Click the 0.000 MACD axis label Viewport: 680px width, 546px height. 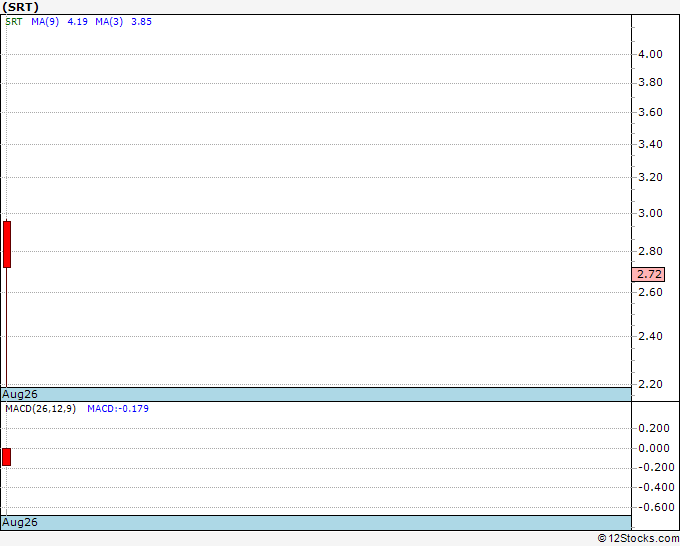tap(654, 448)
